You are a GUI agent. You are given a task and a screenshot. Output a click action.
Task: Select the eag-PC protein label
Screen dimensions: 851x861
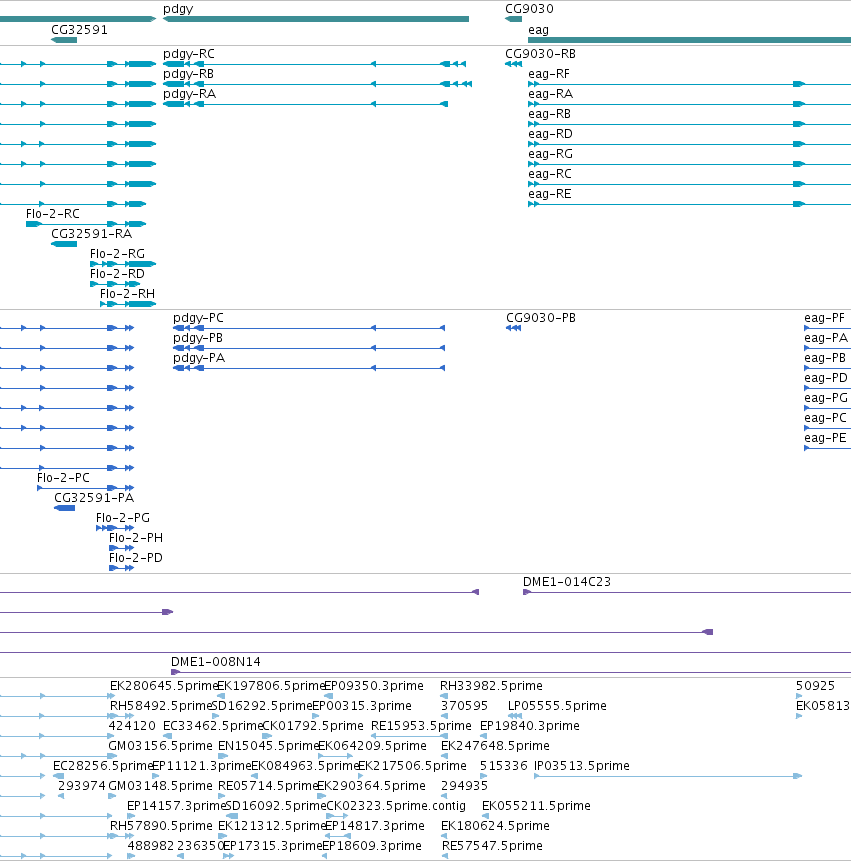coord(825,418)
